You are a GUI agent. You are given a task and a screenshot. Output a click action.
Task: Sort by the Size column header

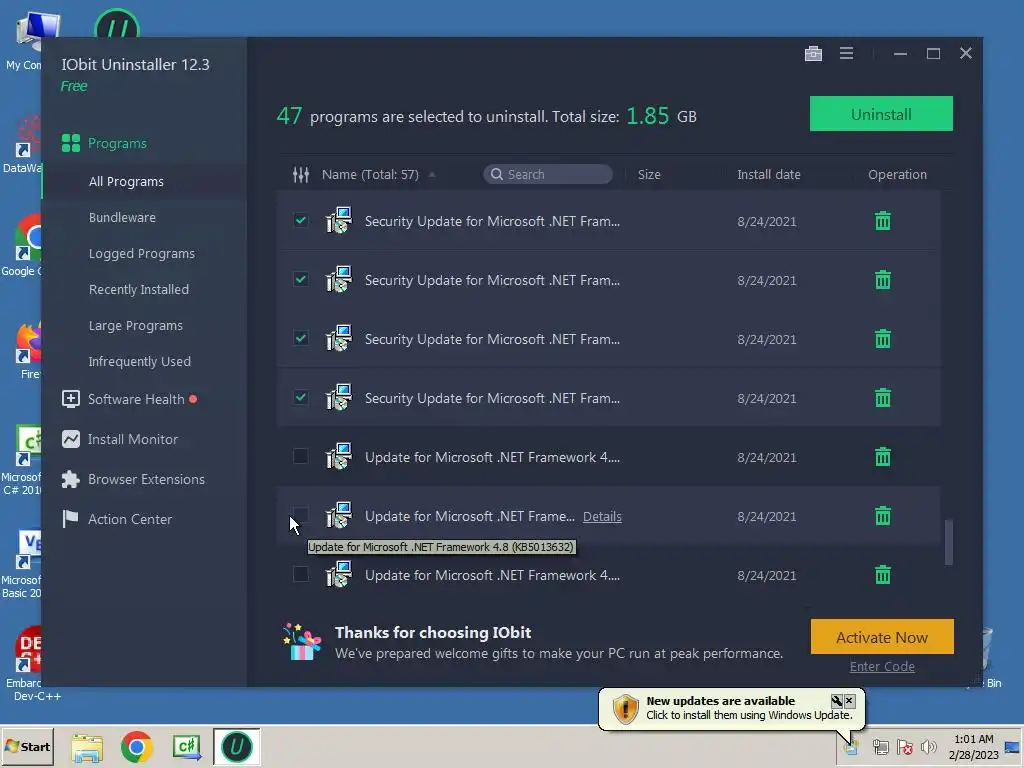click(649, 174)
